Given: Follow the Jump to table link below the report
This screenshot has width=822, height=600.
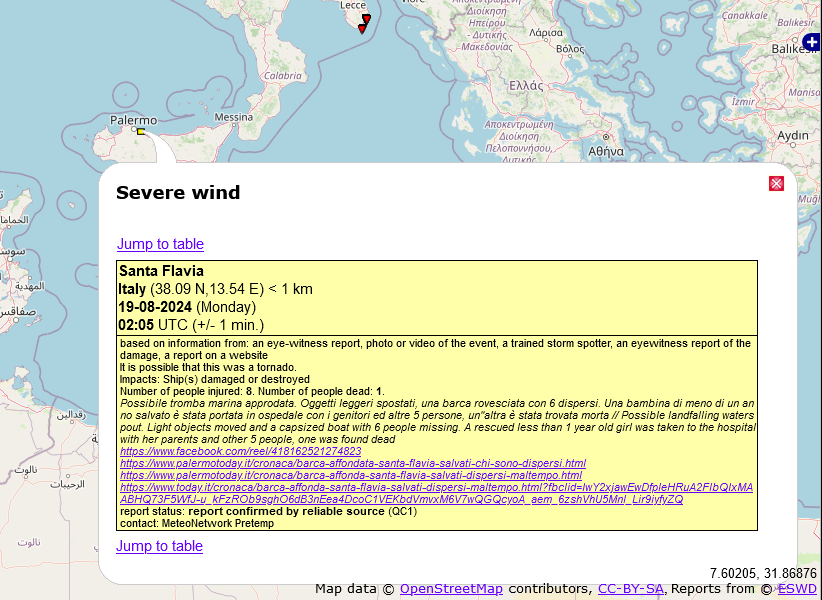Looking at the screenshot, I should pos(159,546).
